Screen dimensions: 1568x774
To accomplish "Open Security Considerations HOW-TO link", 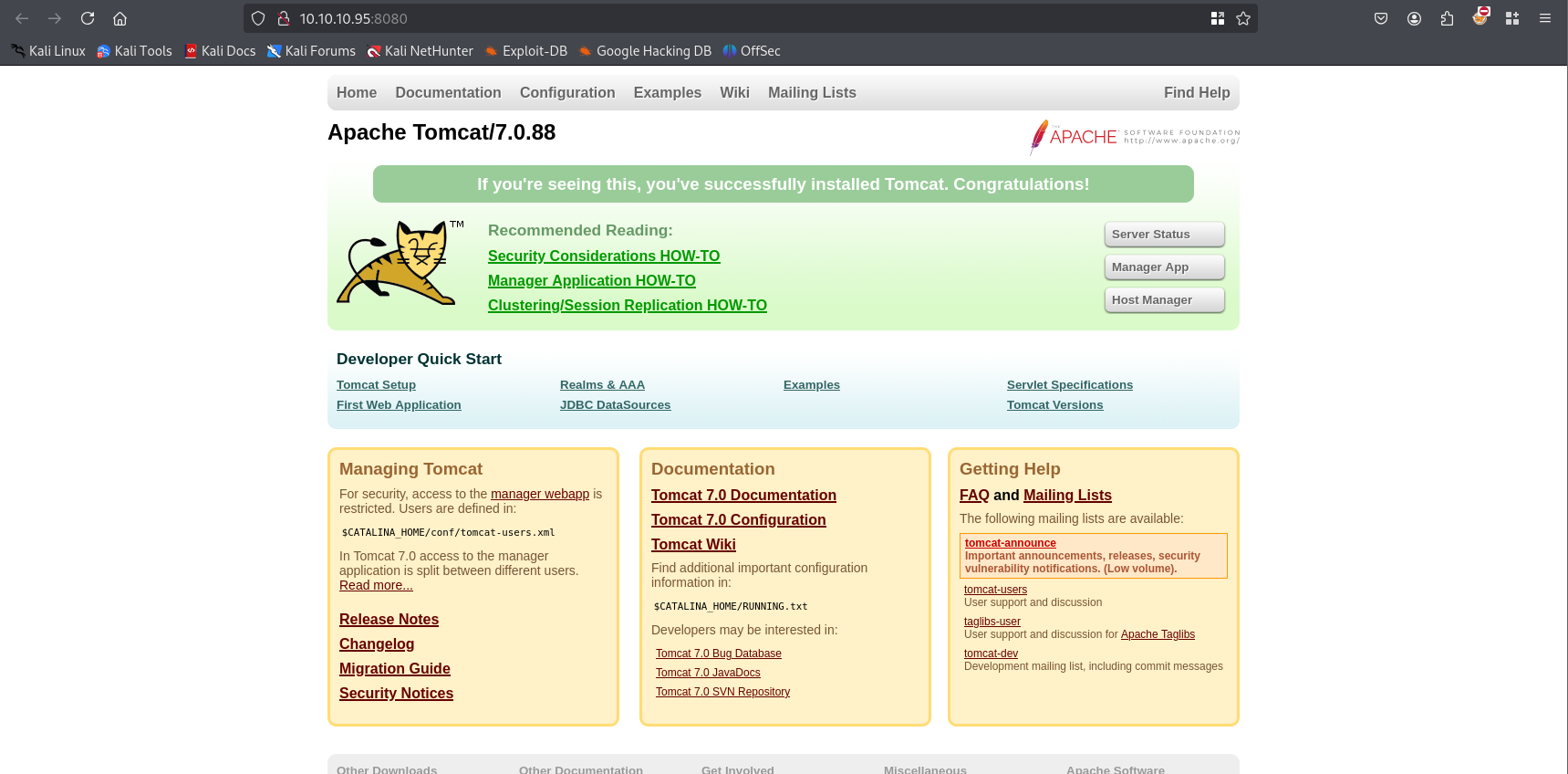I will (x=604, y=256).
